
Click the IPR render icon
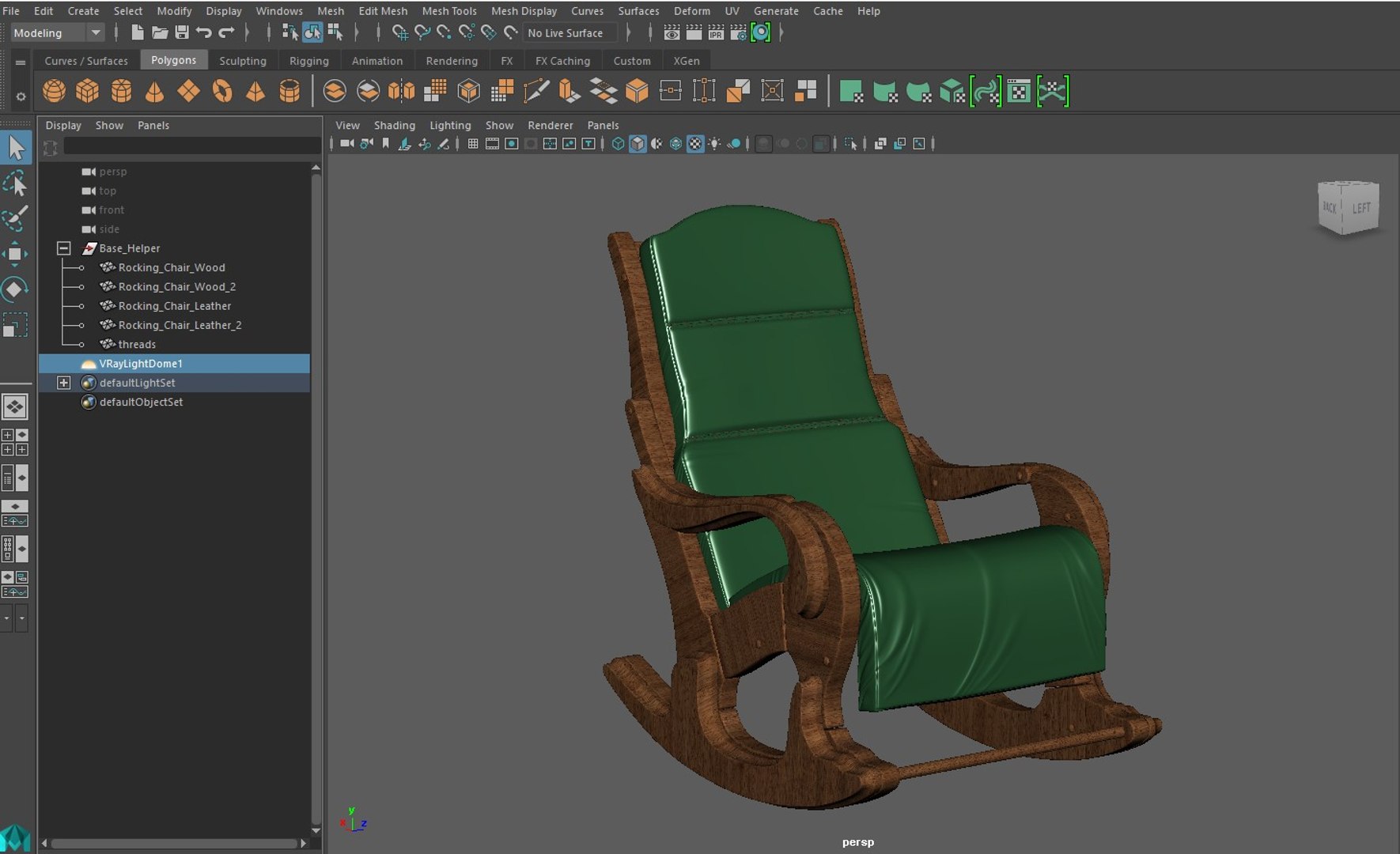[x=716, y=32]
